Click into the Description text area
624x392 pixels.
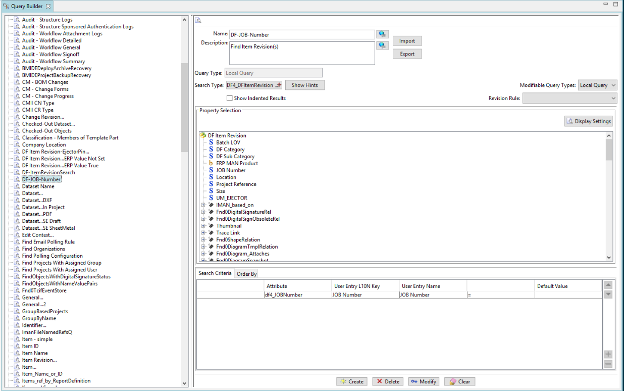coord(302,53)
